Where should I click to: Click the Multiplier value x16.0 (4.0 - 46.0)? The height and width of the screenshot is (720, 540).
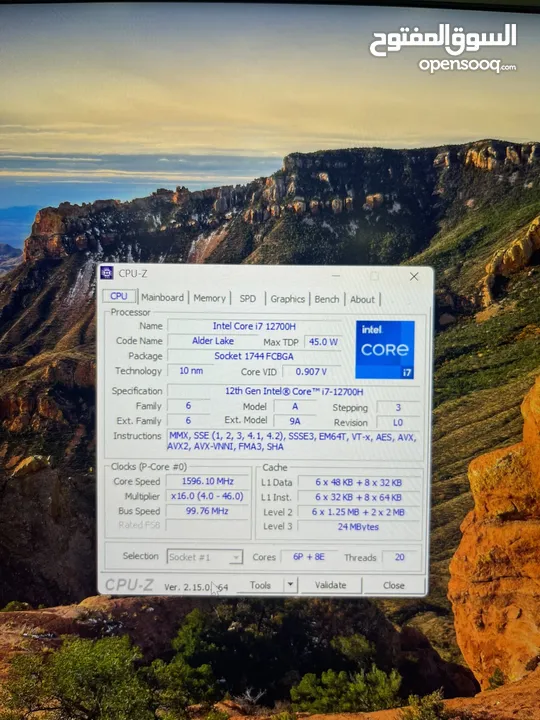tap(208, 496)
